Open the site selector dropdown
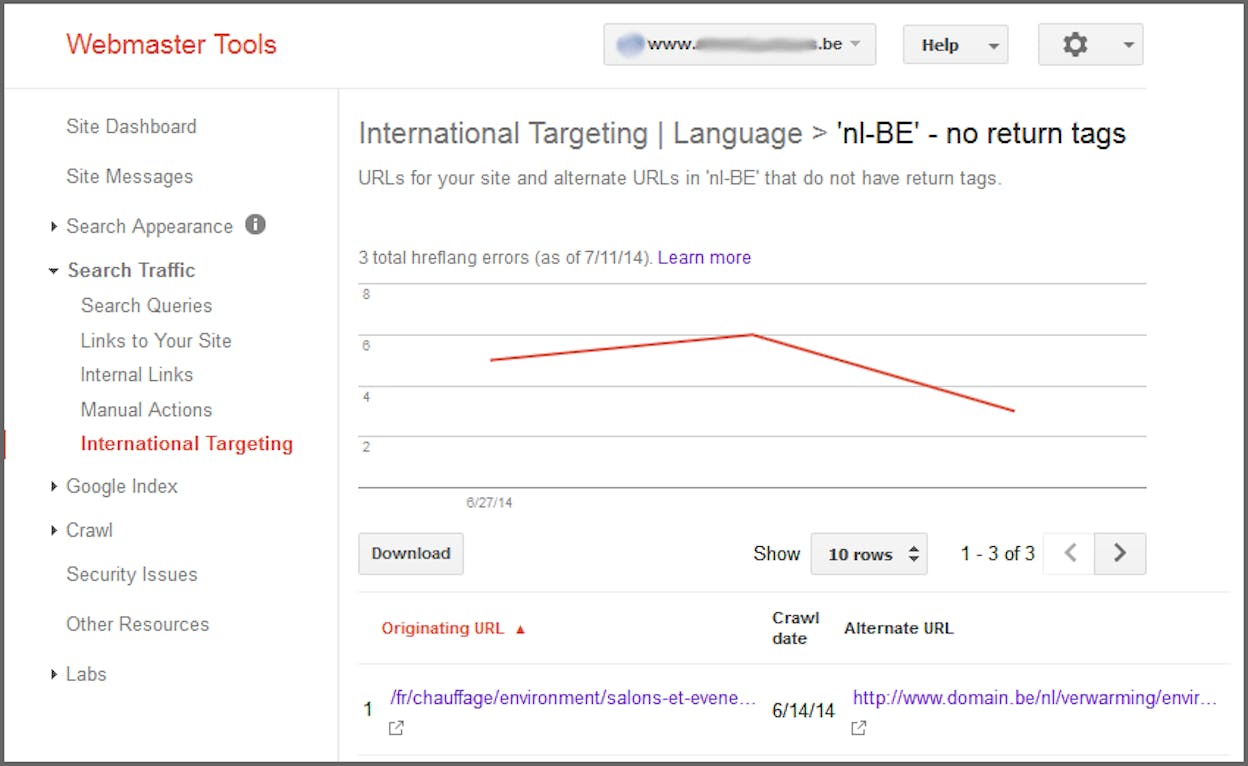 (x=740, y=45)
